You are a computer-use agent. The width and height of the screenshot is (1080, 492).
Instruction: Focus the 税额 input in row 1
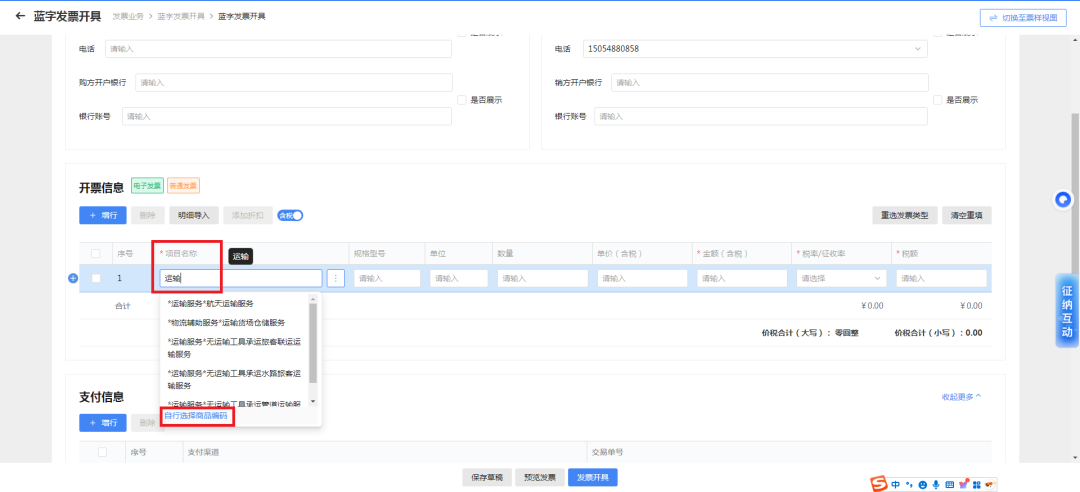(x=942, y=278)
